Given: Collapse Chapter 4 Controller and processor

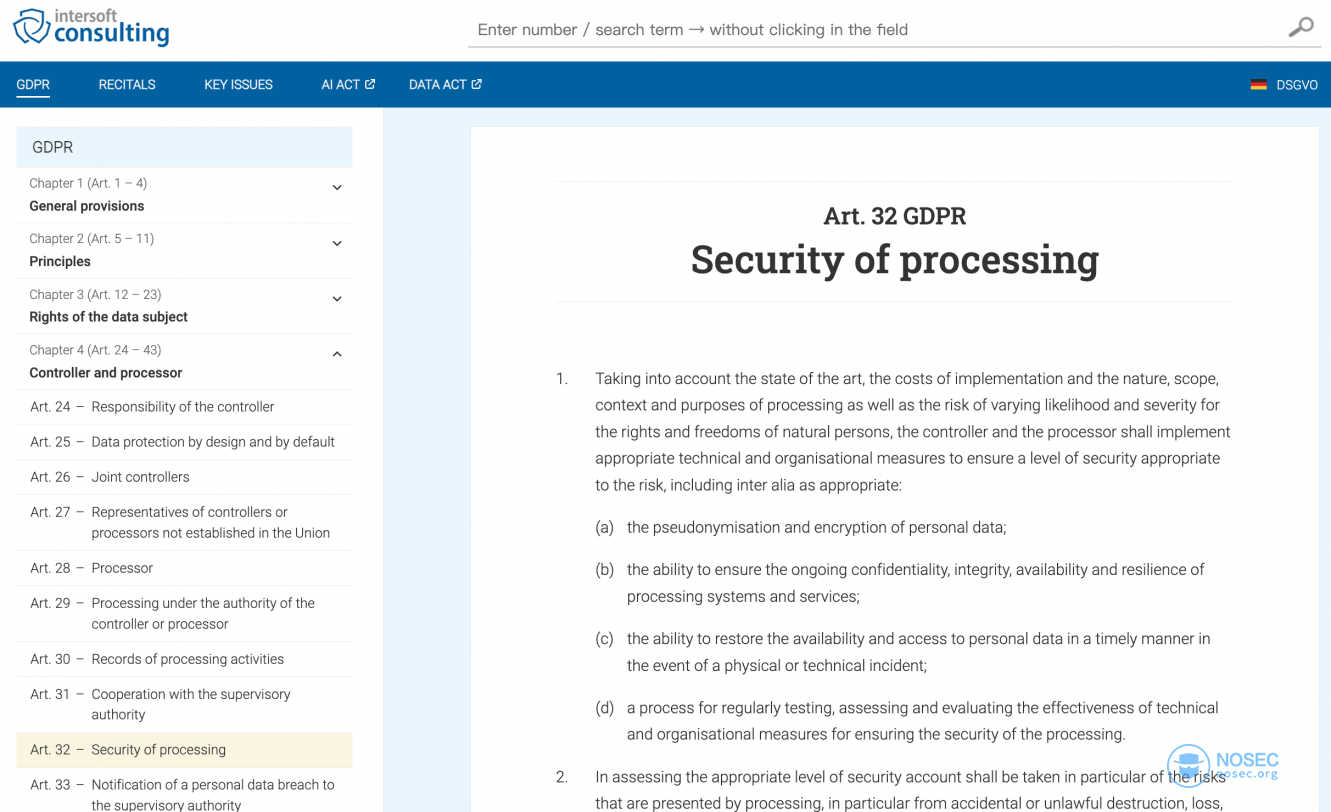Looking at the screenshot, I should pyautogui.click(x=337, y=355).
